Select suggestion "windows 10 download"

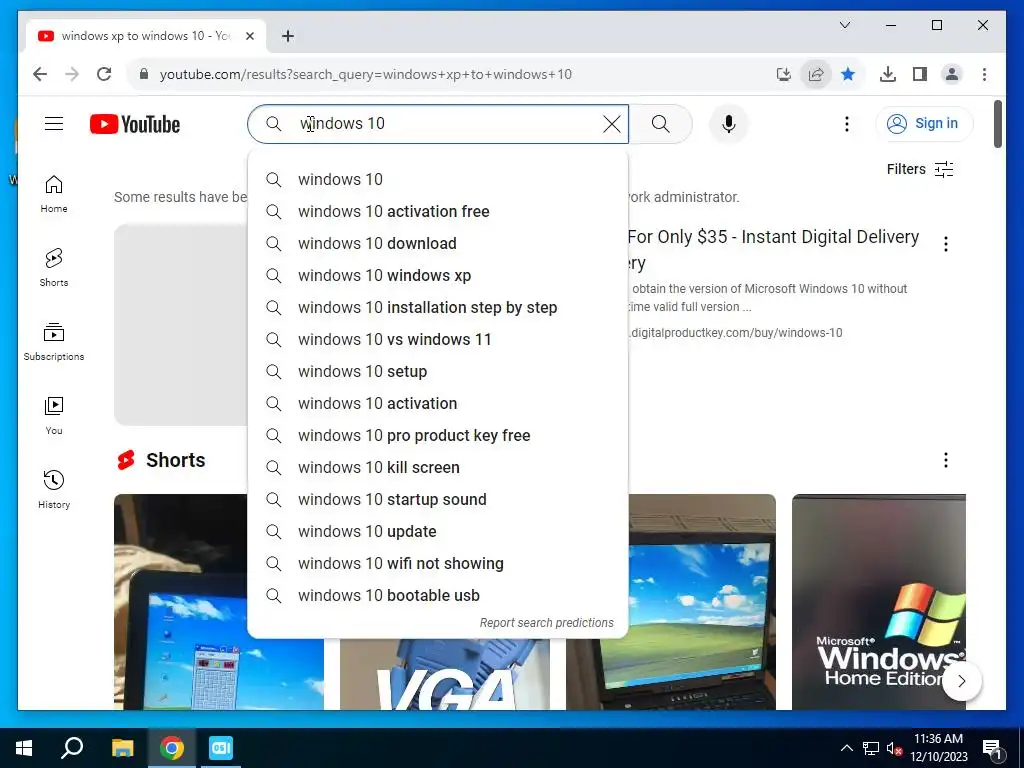pos(438,244)
